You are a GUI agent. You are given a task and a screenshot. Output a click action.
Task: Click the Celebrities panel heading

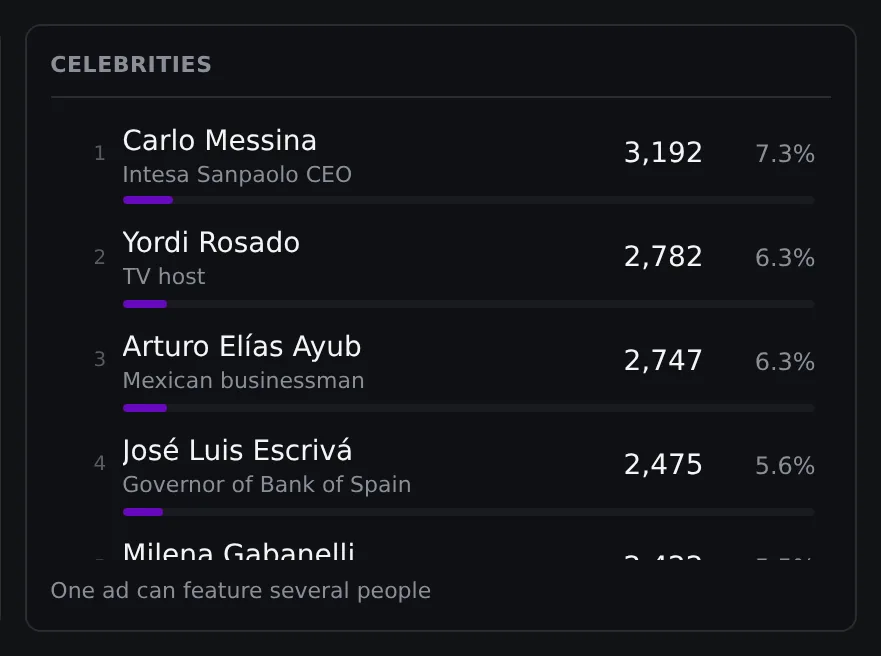point(131,65)
